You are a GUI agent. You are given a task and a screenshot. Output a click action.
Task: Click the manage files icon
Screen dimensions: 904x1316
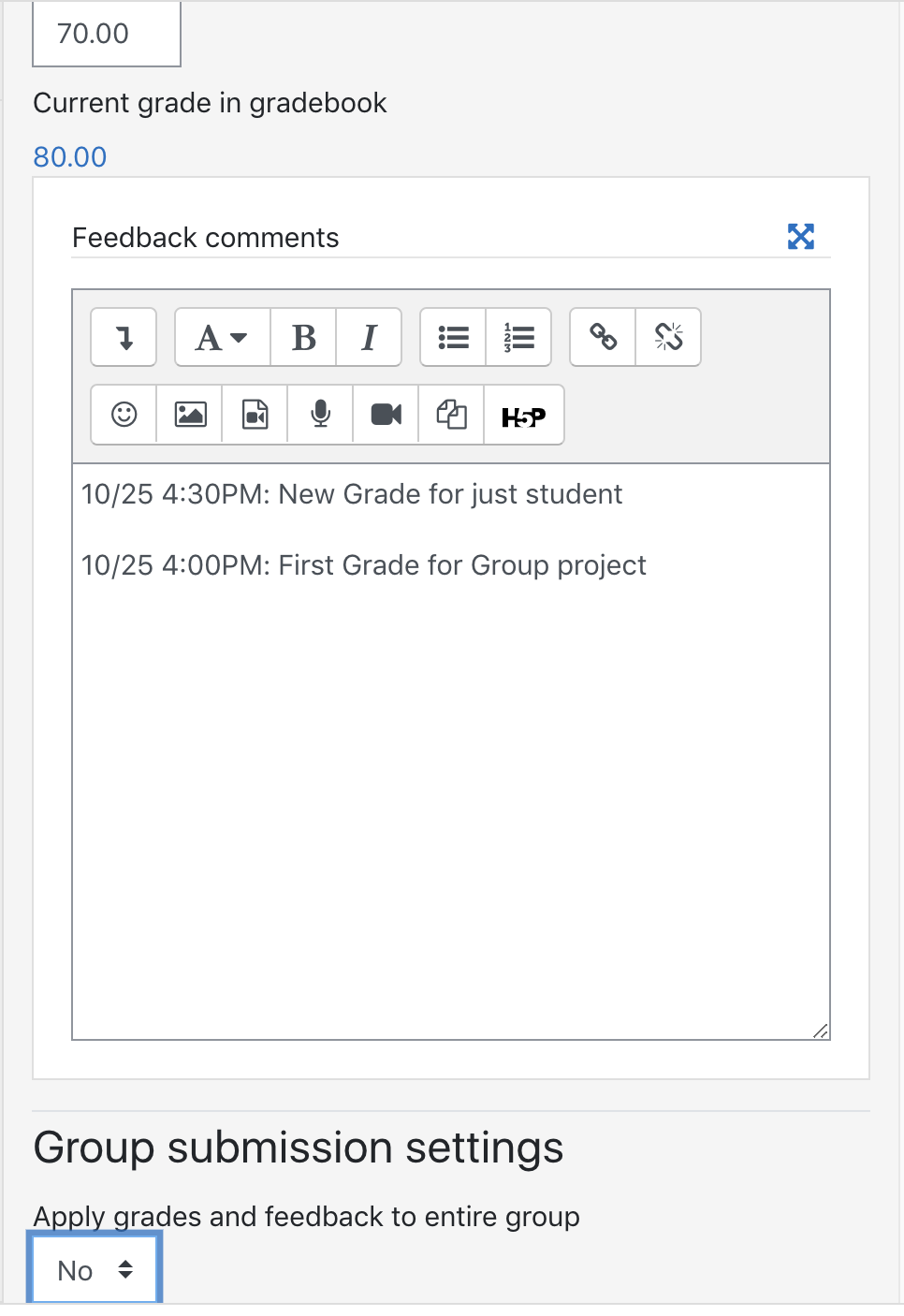pos(451,415)
